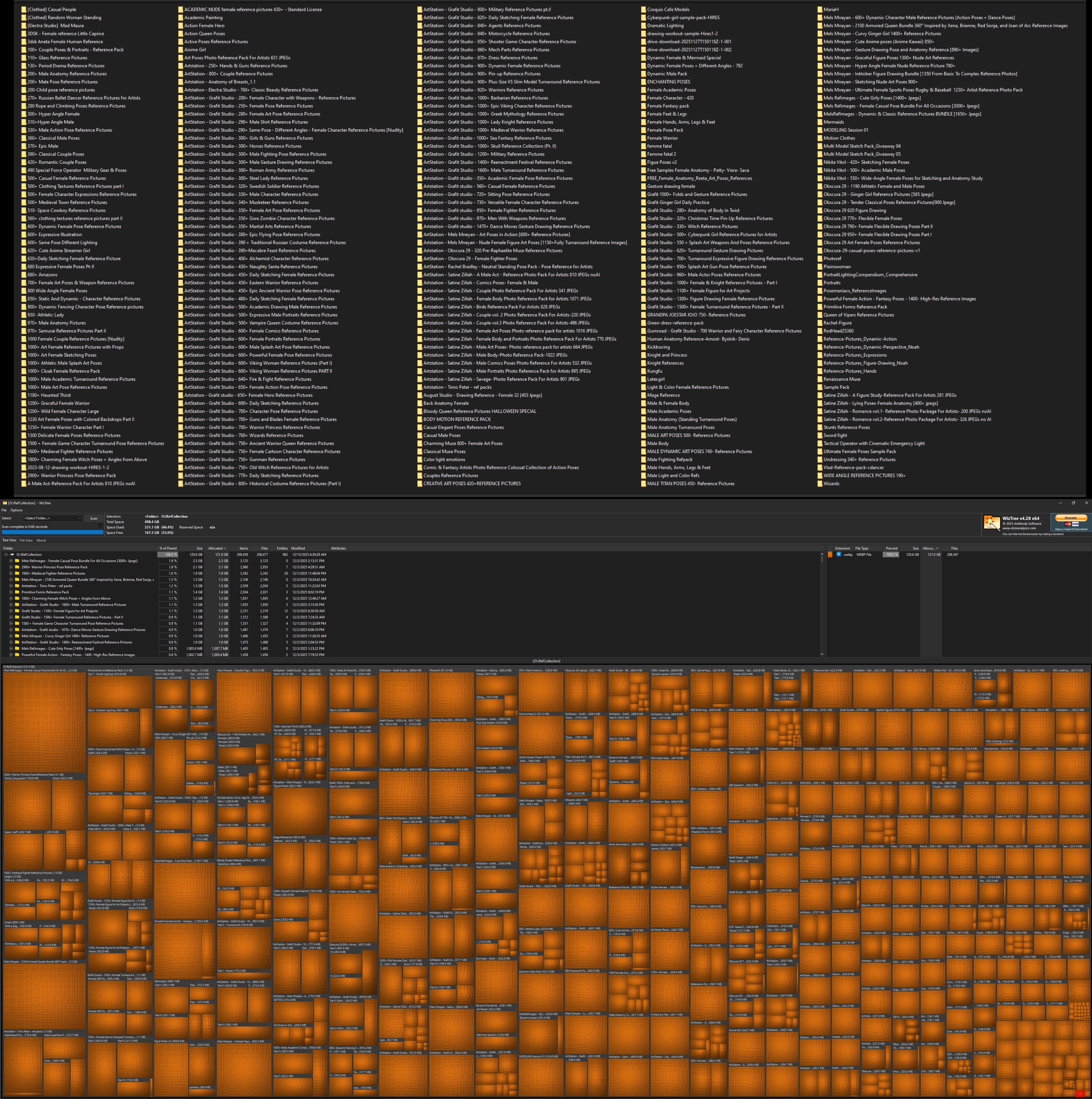Screen dimensions: 1092x1099
Task: Click the WizTree magic wand logo
Action: (x=991, y=522)
